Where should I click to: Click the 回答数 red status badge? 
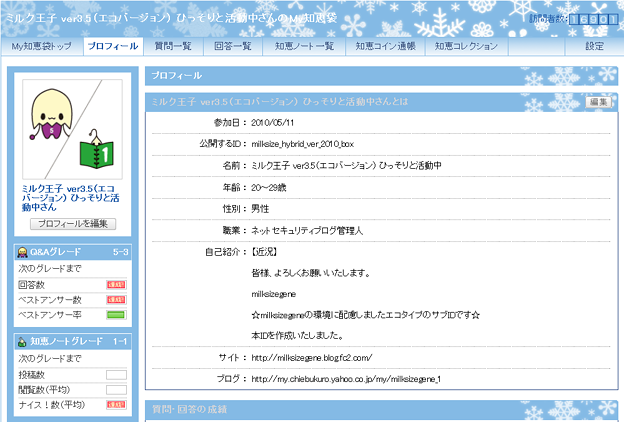pyautogui.click(x=116, y=285)
